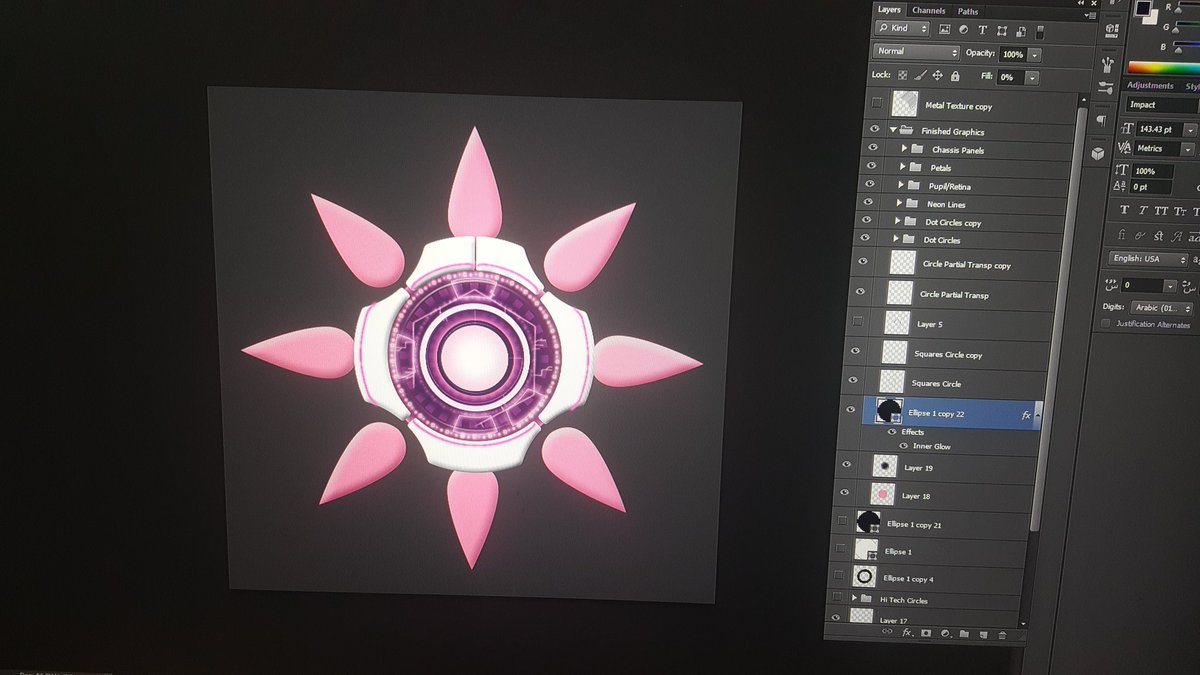Open the Normal blend mode dropdown

(916, 52)
